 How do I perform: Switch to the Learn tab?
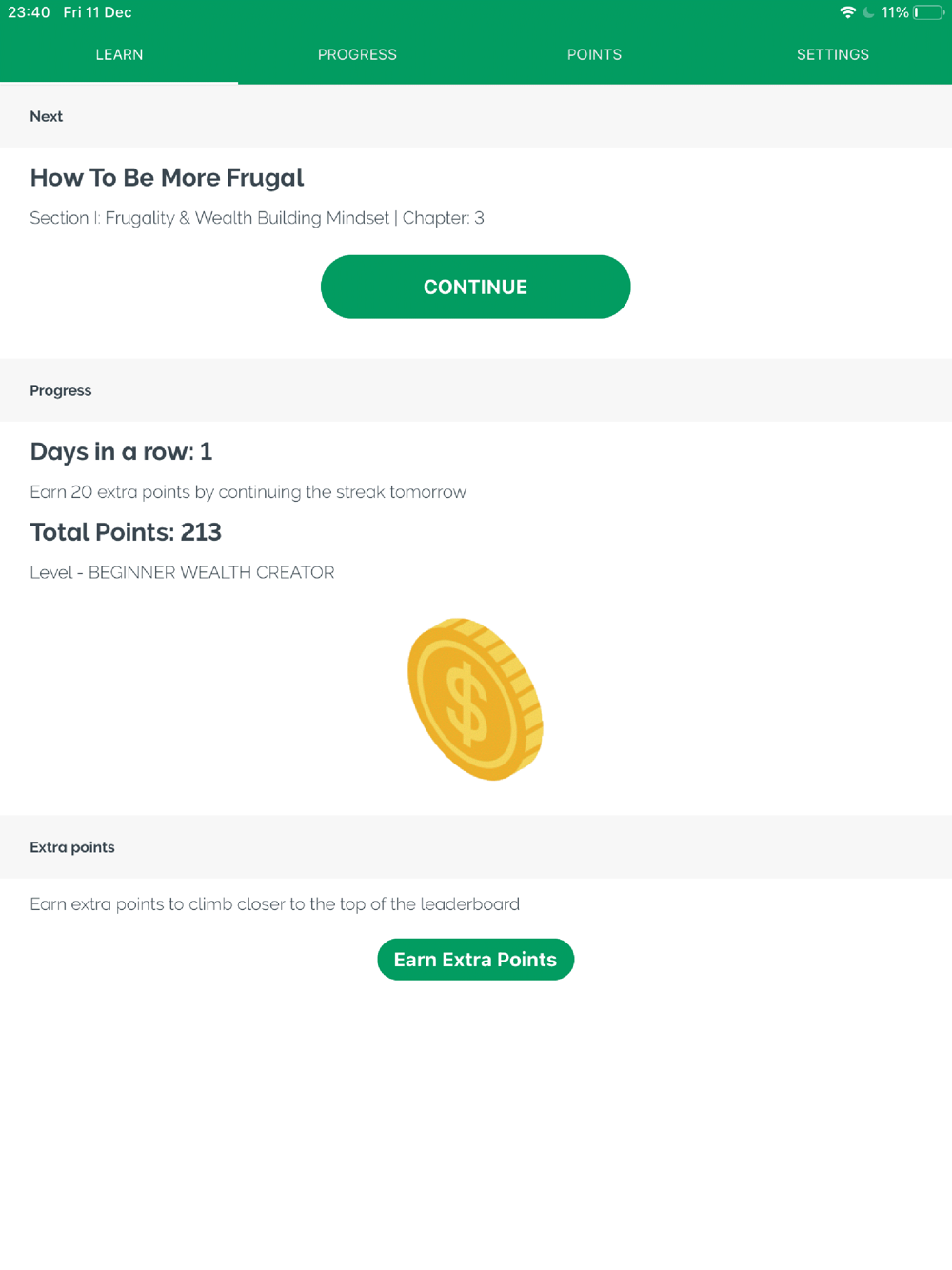pyautogui.click(x=119, y=54)
